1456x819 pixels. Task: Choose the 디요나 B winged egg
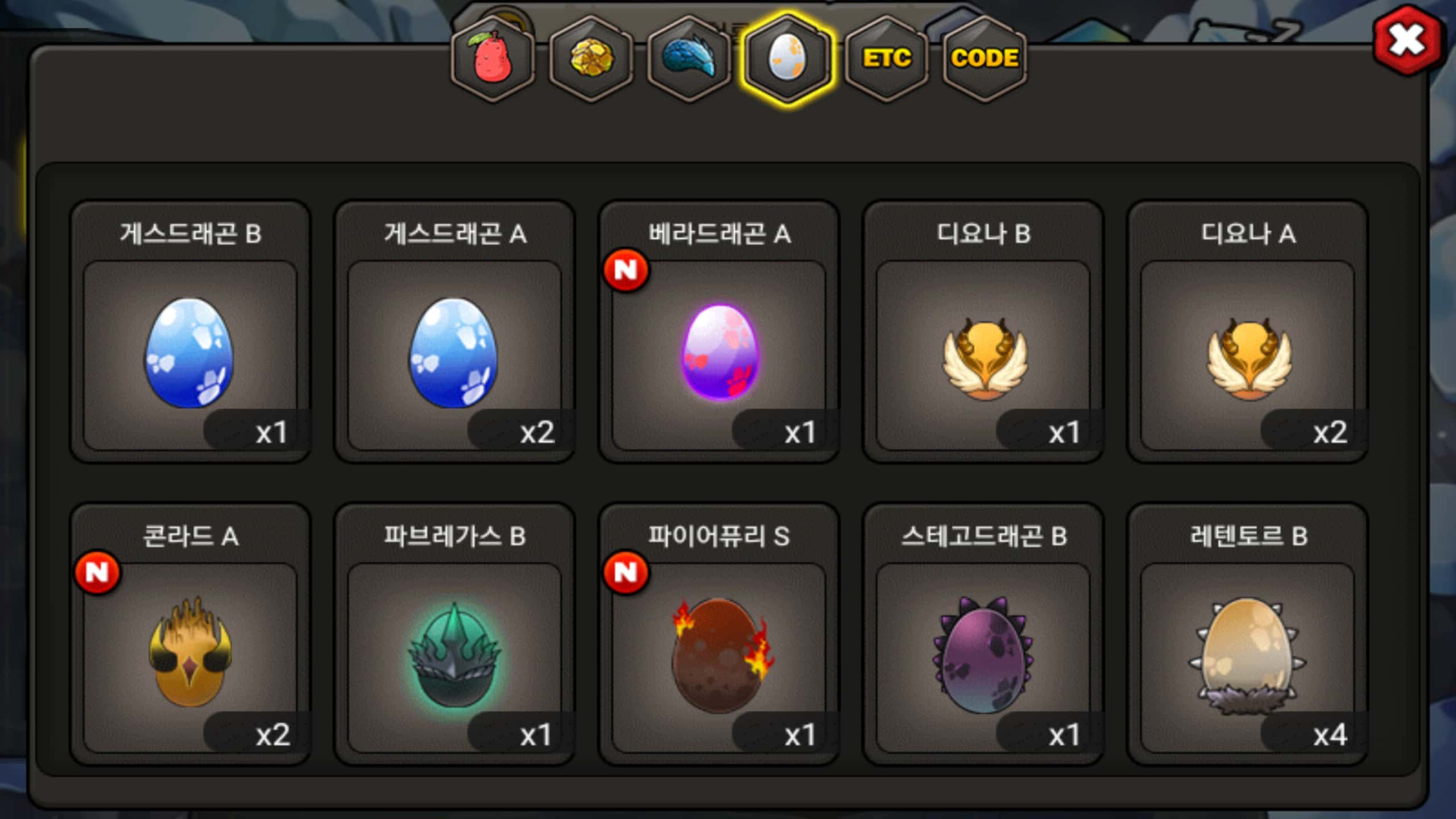coord(983,332)
